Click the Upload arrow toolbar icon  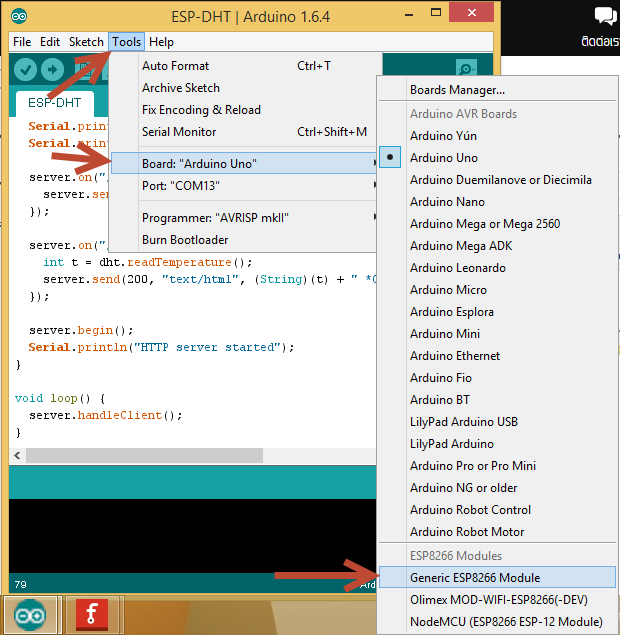(52, 70)
